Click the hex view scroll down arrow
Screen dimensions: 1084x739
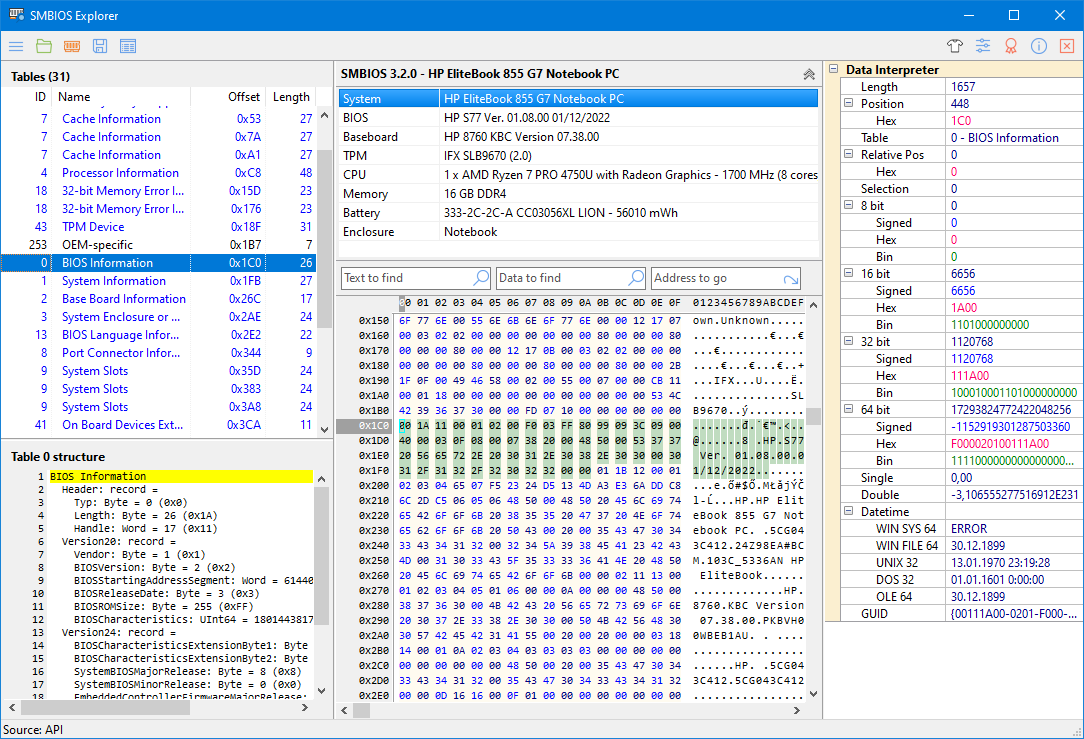click(813, 693)
